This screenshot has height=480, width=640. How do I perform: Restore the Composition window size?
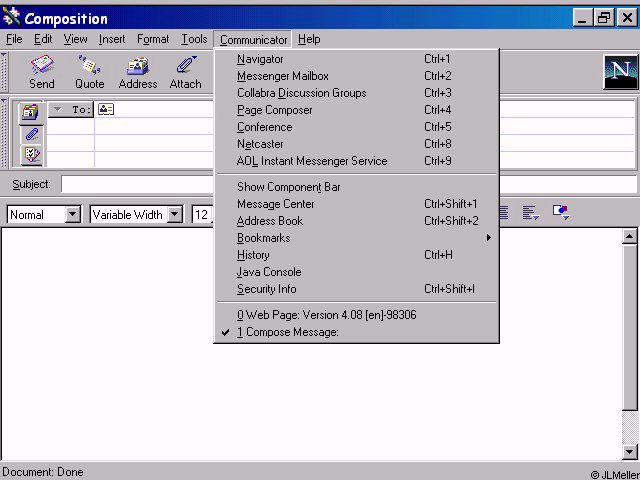point(604,18)
